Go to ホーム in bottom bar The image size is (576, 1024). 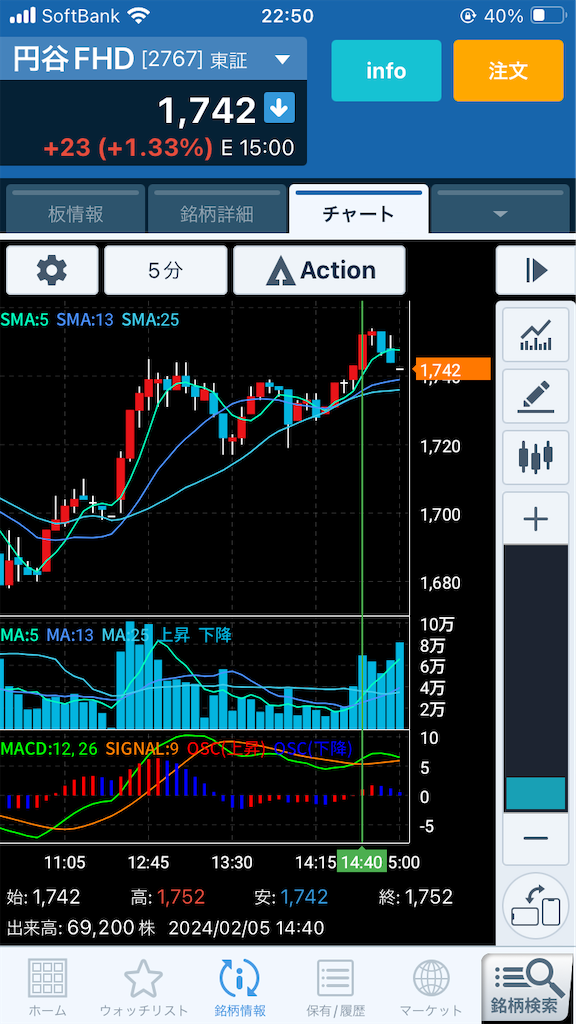point(47,986)
